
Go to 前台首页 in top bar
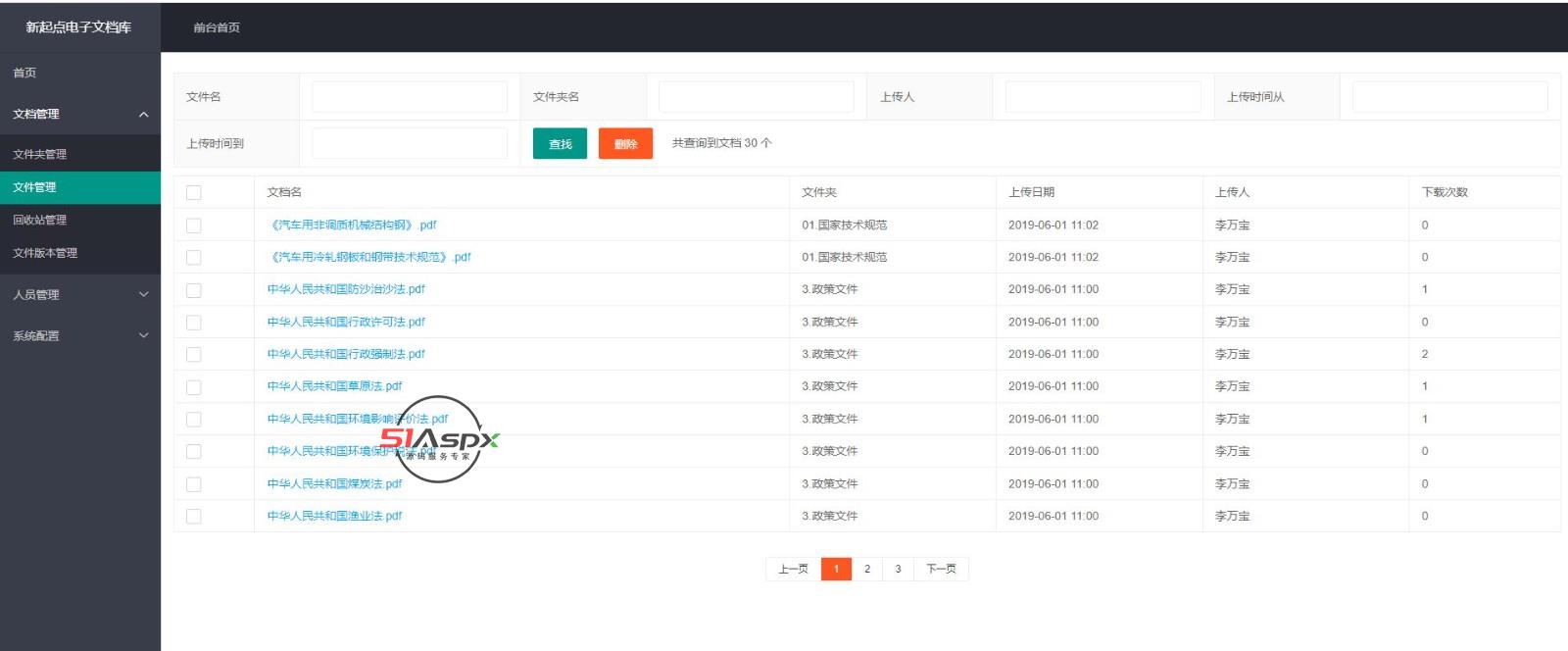click(x=217, y=27)
